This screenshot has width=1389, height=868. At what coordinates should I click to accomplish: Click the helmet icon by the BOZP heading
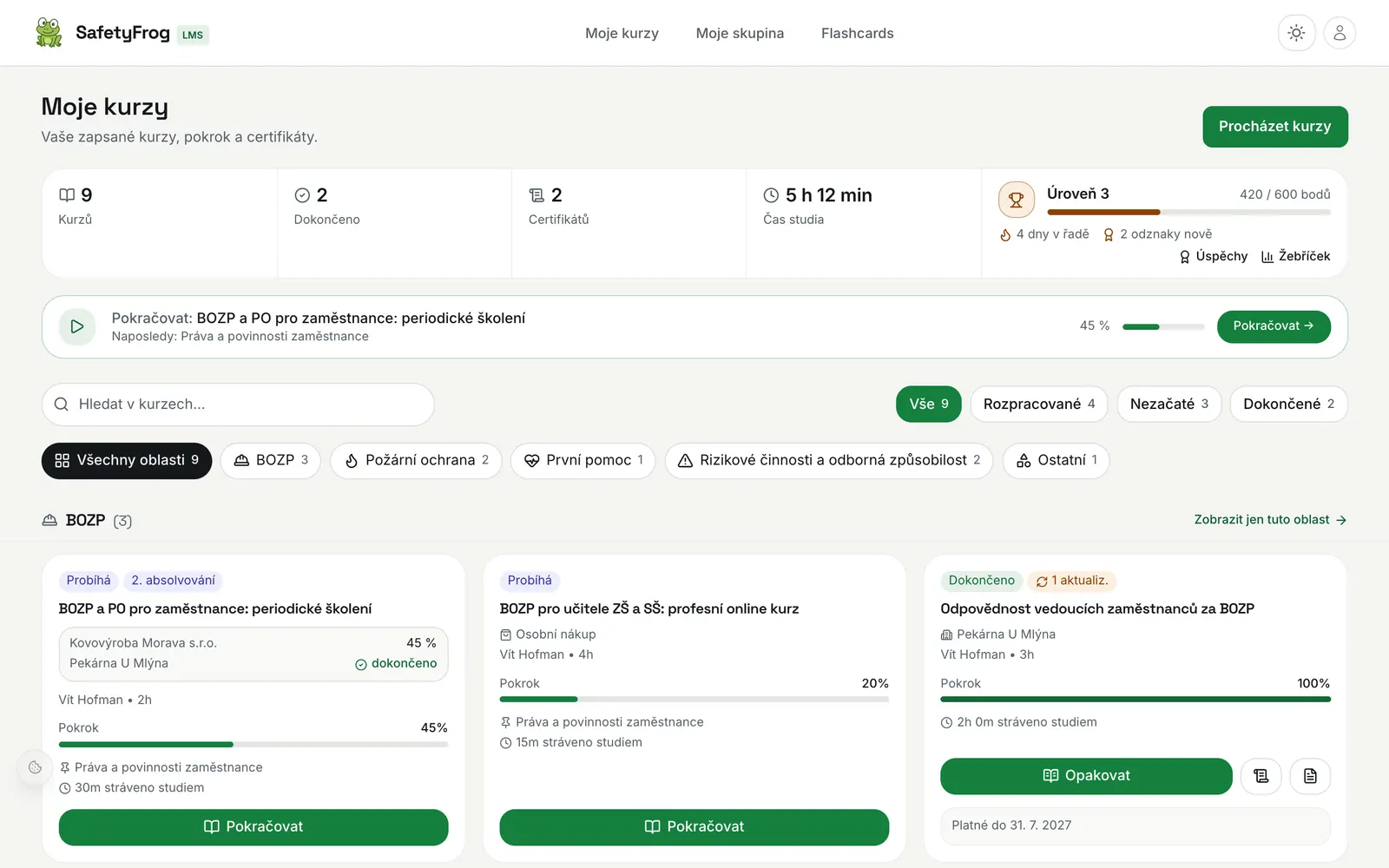[49, 520]
